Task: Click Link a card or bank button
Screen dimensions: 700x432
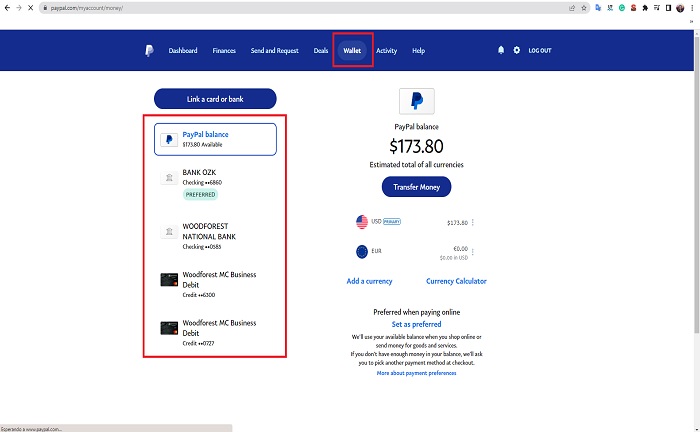Action: pyautogui.click(x=215, y=99)
